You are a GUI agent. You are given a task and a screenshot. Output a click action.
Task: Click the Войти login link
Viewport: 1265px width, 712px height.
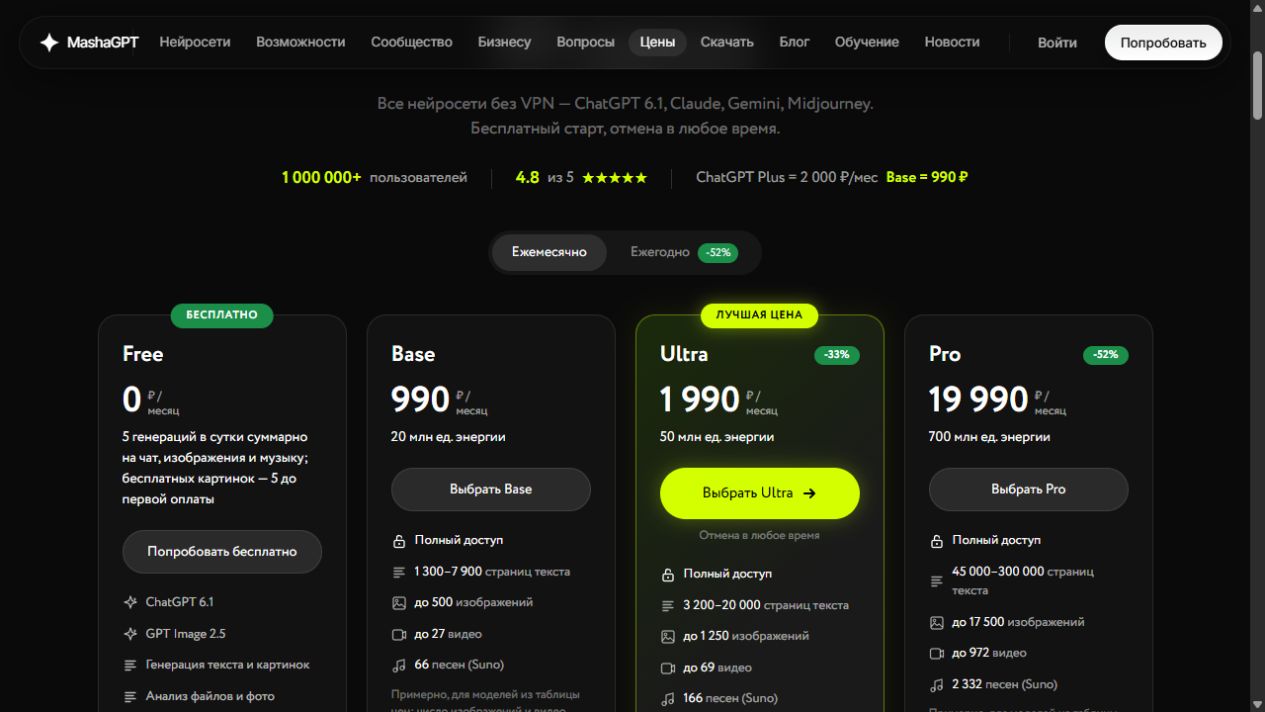click(1057, 43)
